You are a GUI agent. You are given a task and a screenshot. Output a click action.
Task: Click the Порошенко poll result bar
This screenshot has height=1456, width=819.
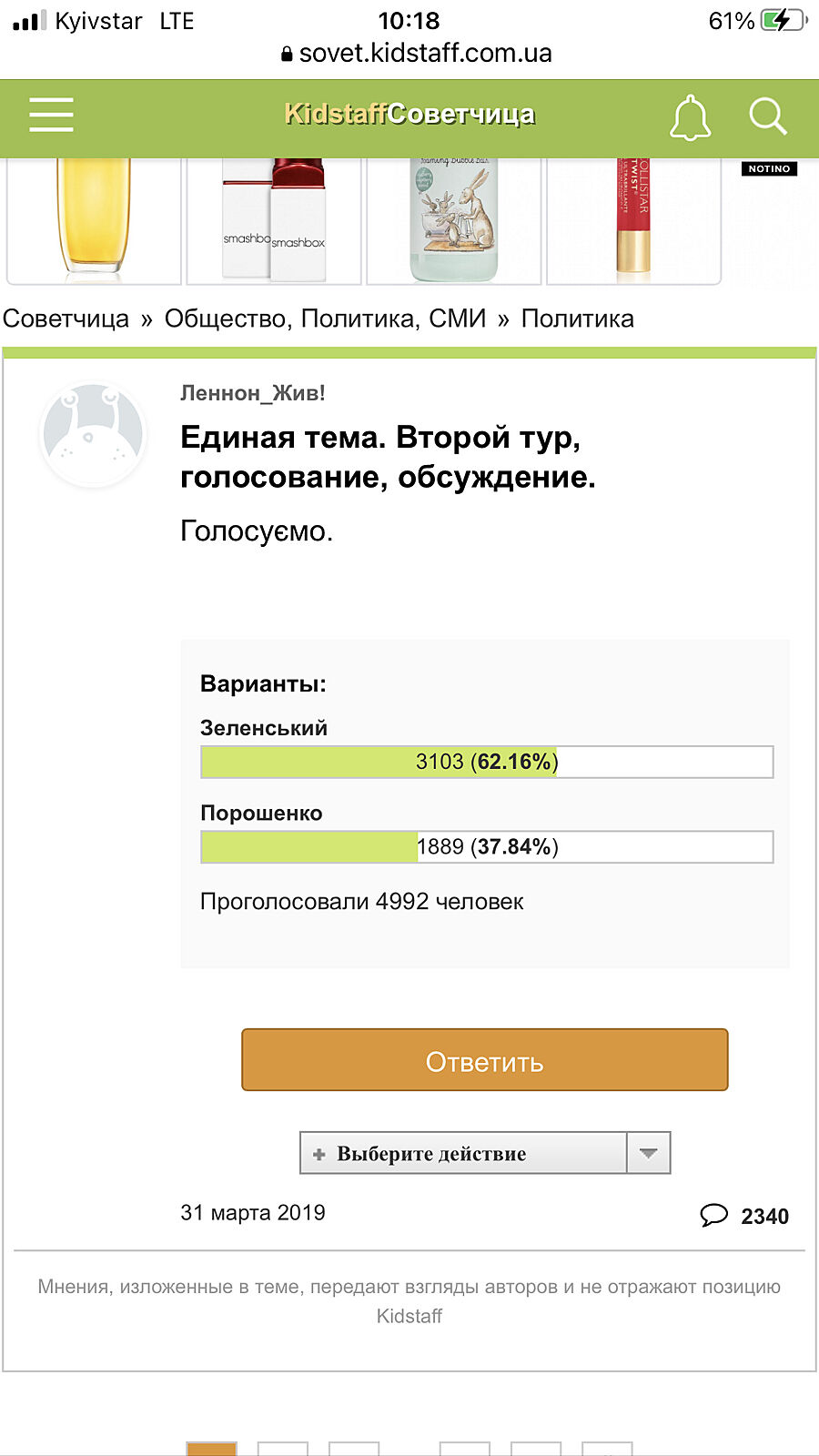pyautogui.click(x=487, y=846)
